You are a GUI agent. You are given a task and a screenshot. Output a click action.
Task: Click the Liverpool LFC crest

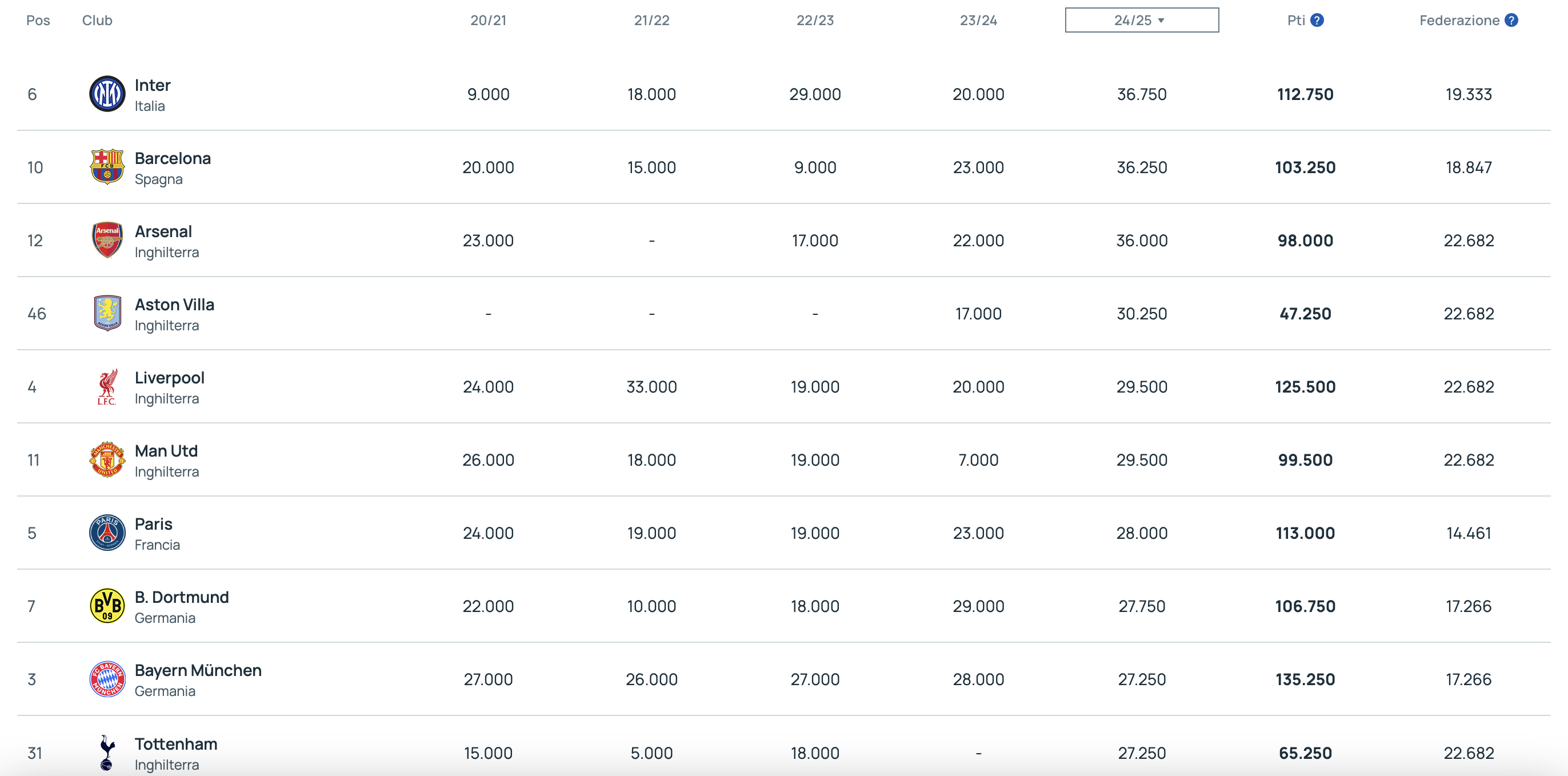click(x=107, y=386)
